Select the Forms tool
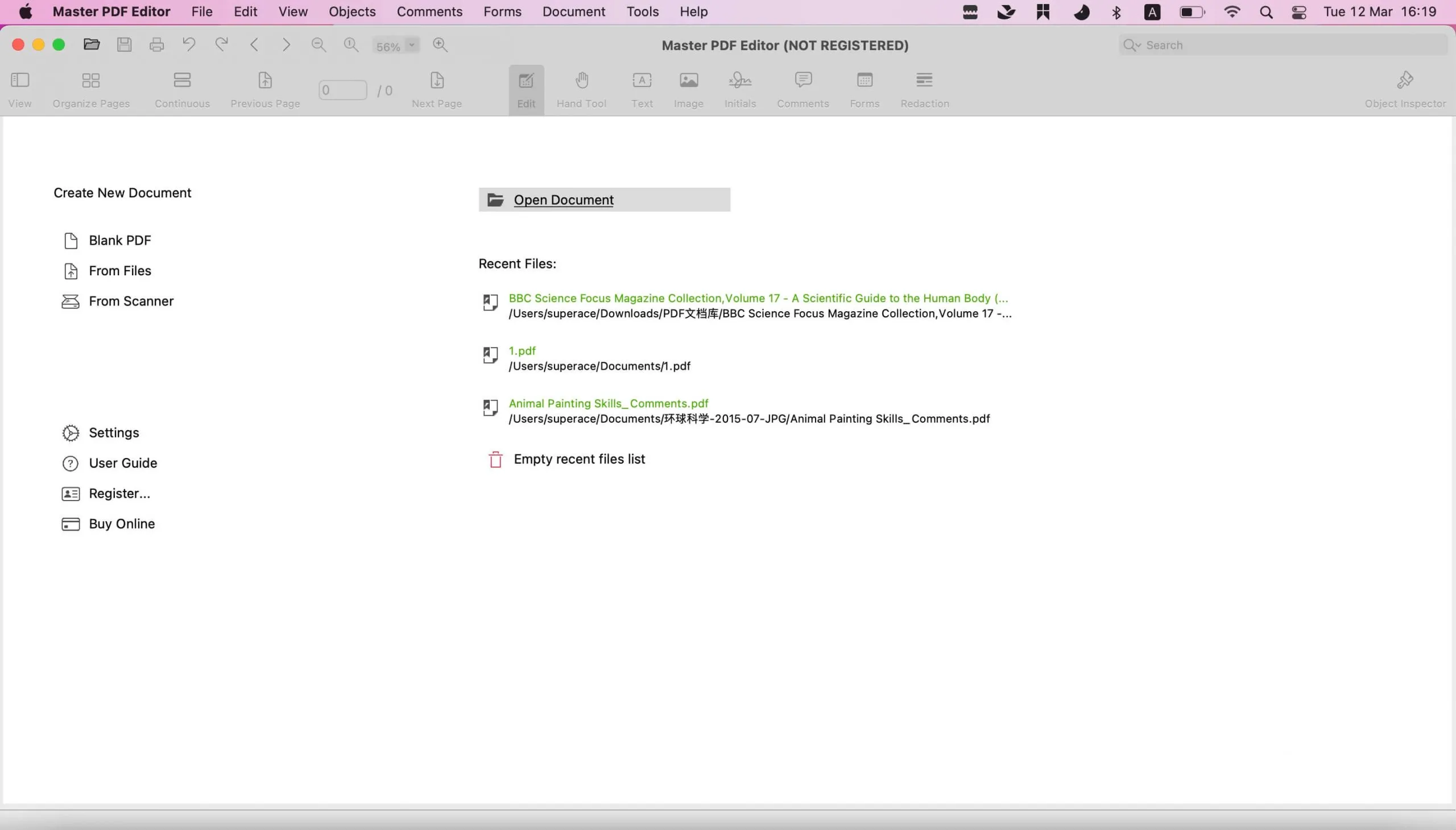 (x=865, y=88)
